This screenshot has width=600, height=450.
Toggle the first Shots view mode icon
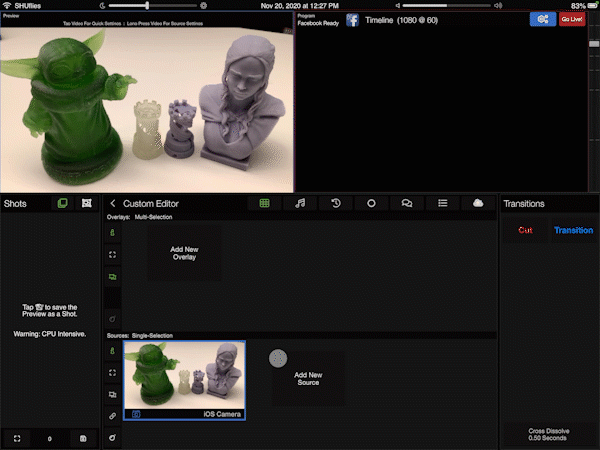coord(62,203)
